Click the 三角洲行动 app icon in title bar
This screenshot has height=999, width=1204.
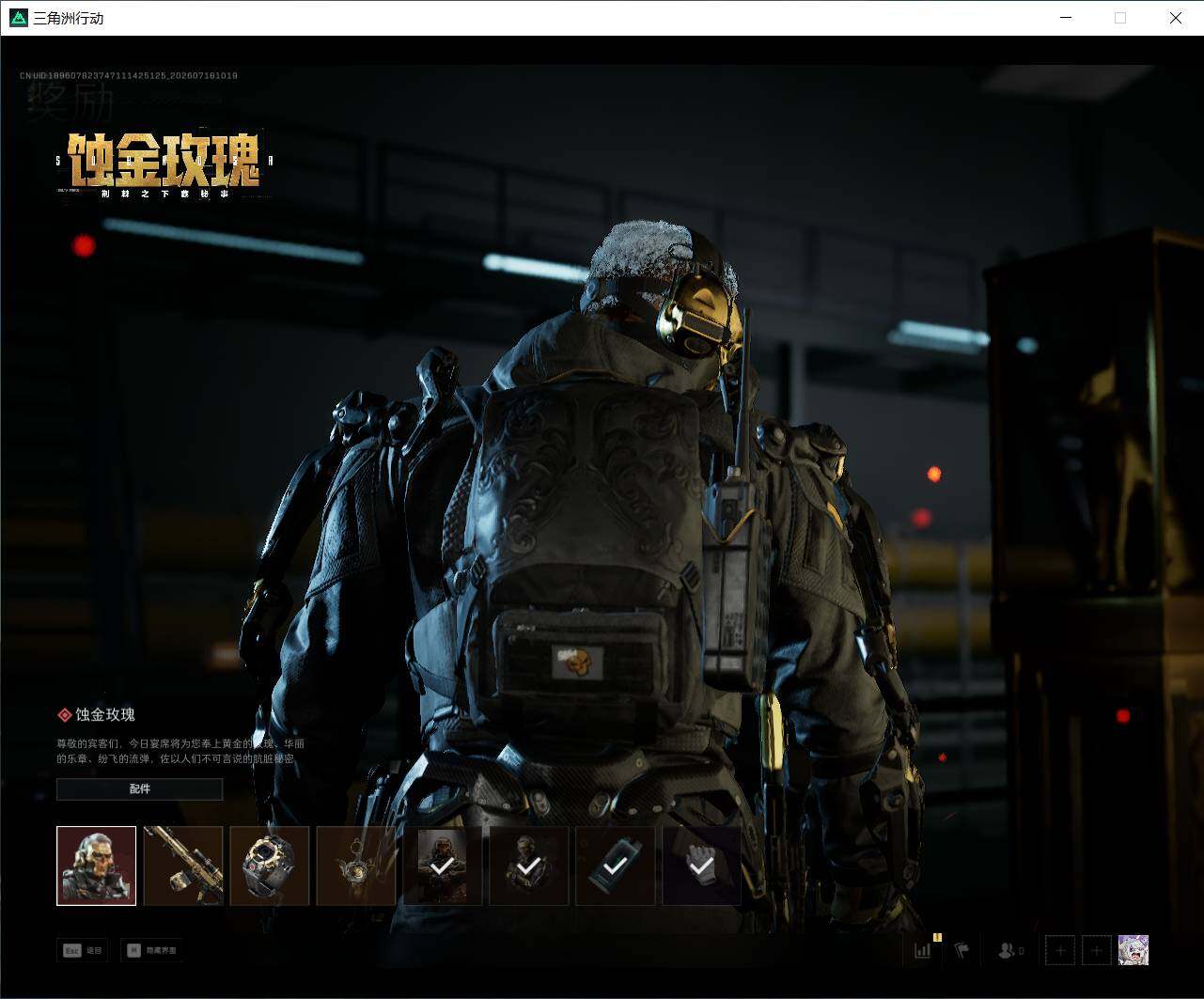coord(18,18)
